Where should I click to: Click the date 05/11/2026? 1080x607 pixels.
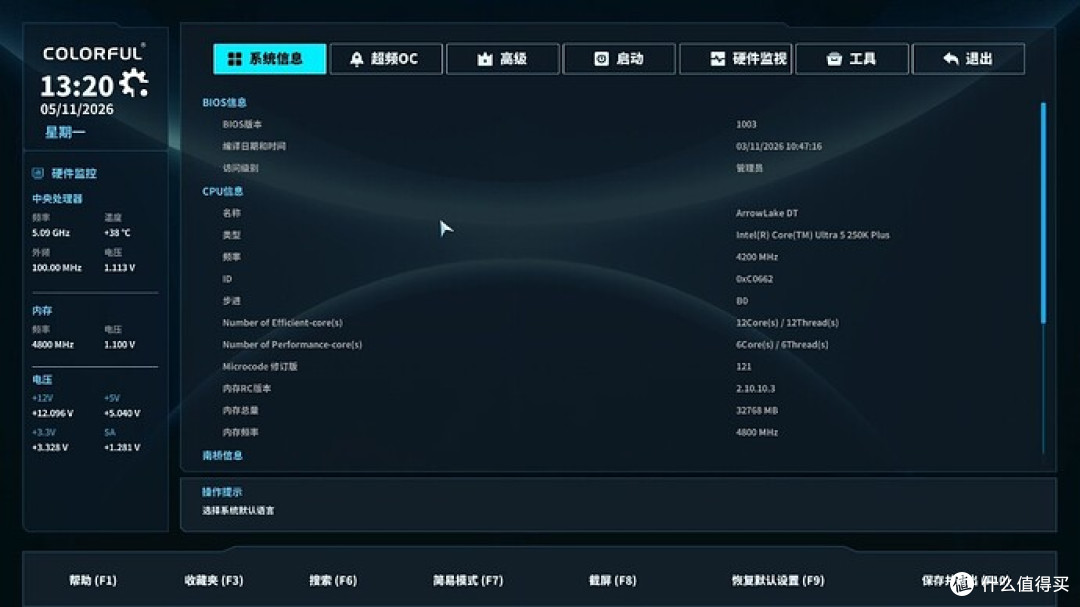[77, 109]
